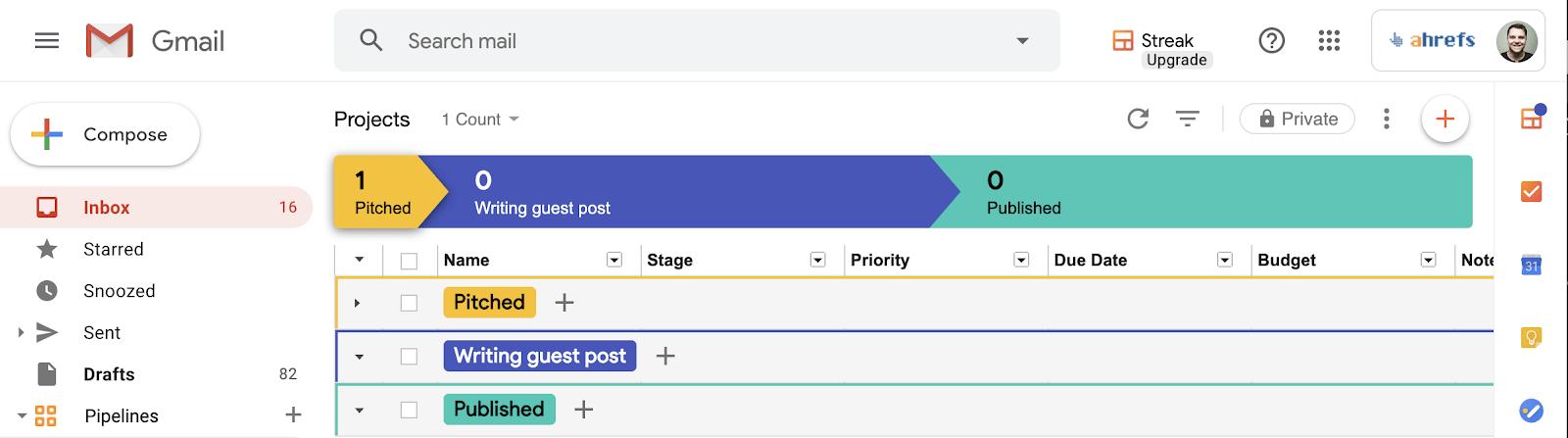Open the pipeline filter options

1187,120
